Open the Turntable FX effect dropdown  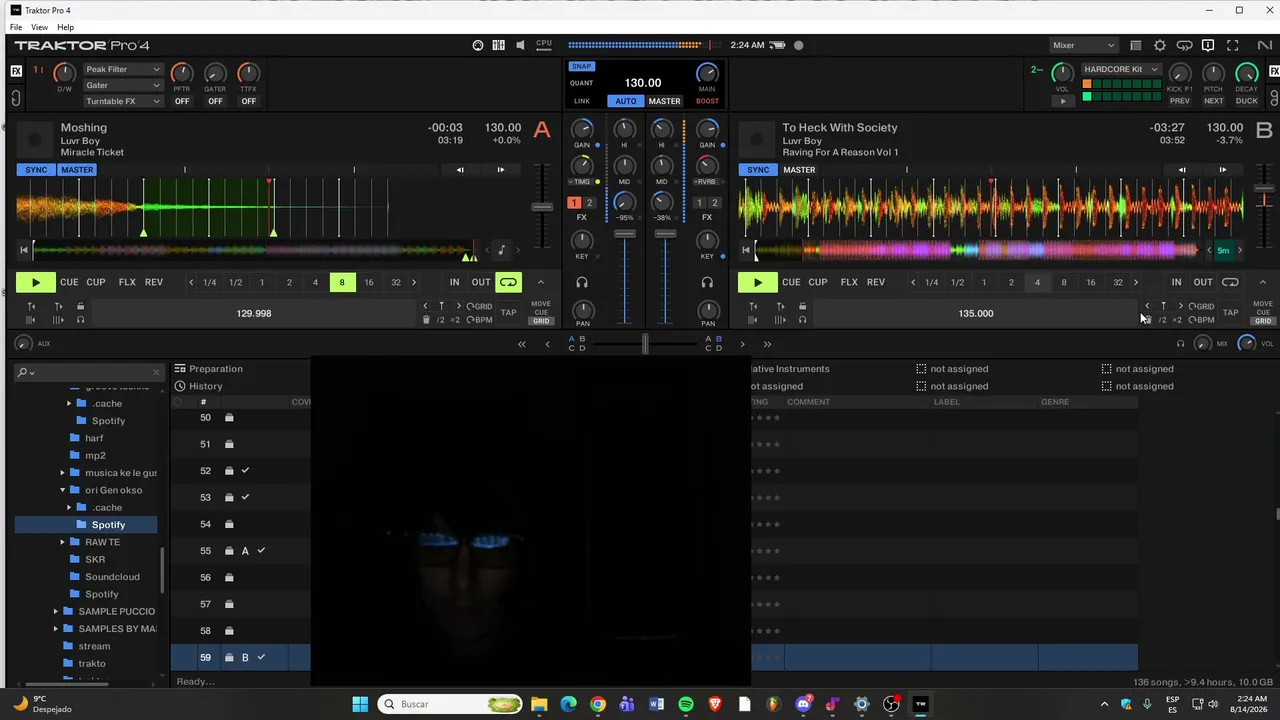(123, 101)
